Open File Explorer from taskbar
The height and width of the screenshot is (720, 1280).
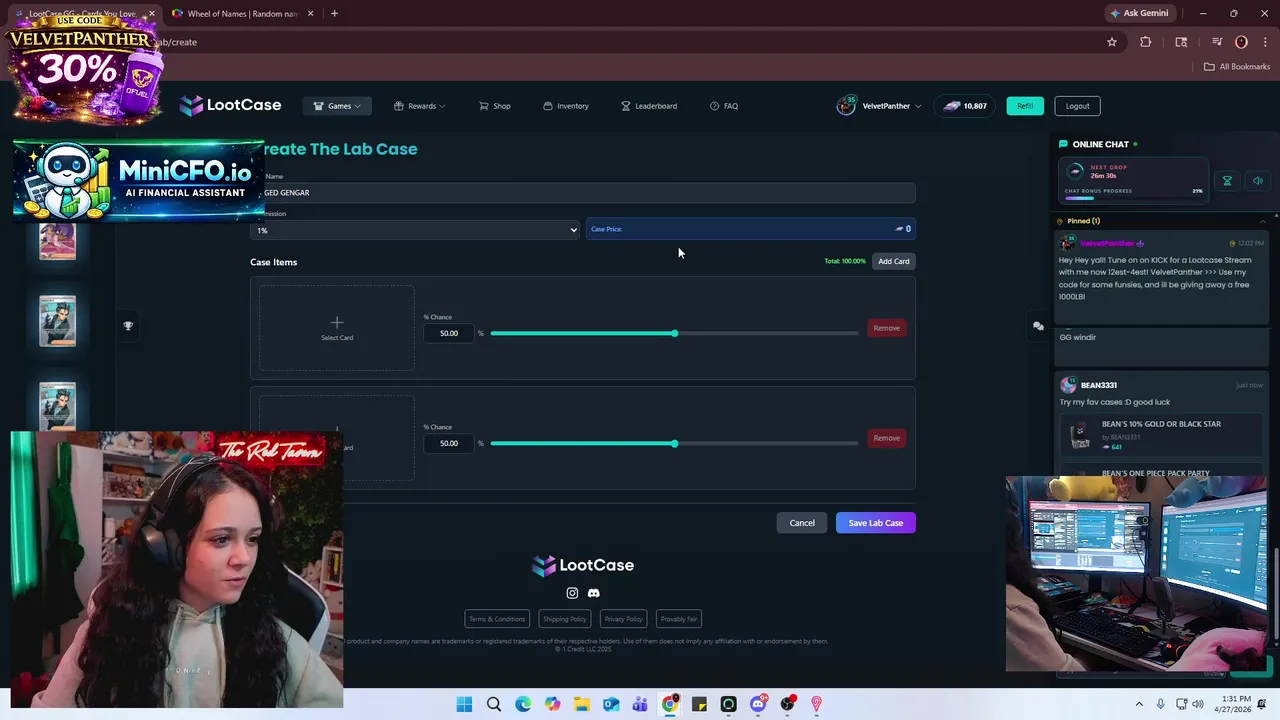pos(582,705)
